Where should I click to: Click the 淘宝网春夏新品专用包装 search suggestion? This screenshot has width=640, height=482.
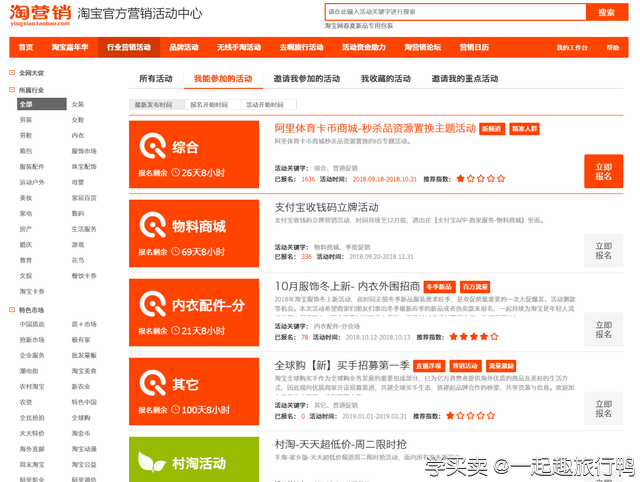pos(359,26)
